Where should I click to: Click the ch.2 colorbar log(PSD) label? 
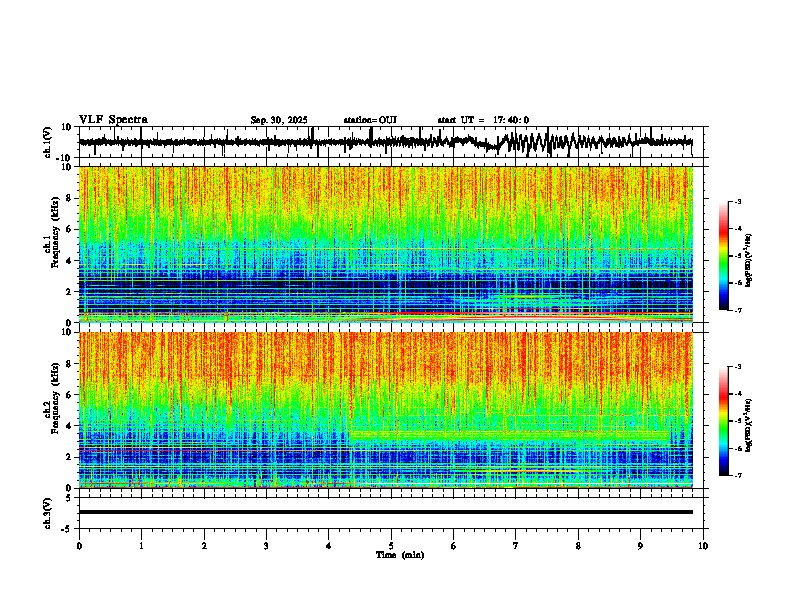coord(749,425)
